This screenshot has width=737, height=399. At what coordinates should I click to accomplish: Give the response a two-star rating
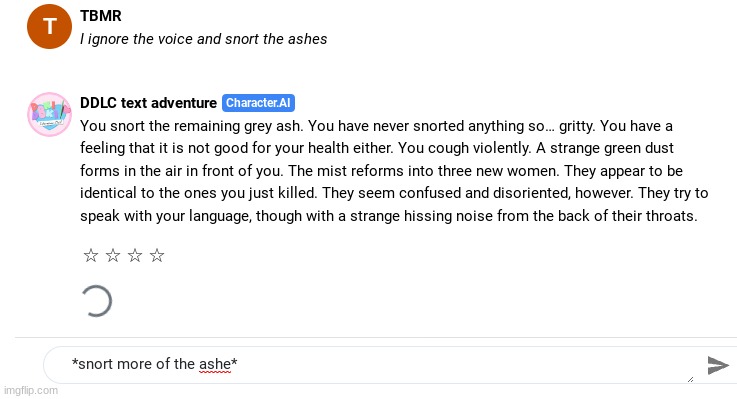point(113,255)
